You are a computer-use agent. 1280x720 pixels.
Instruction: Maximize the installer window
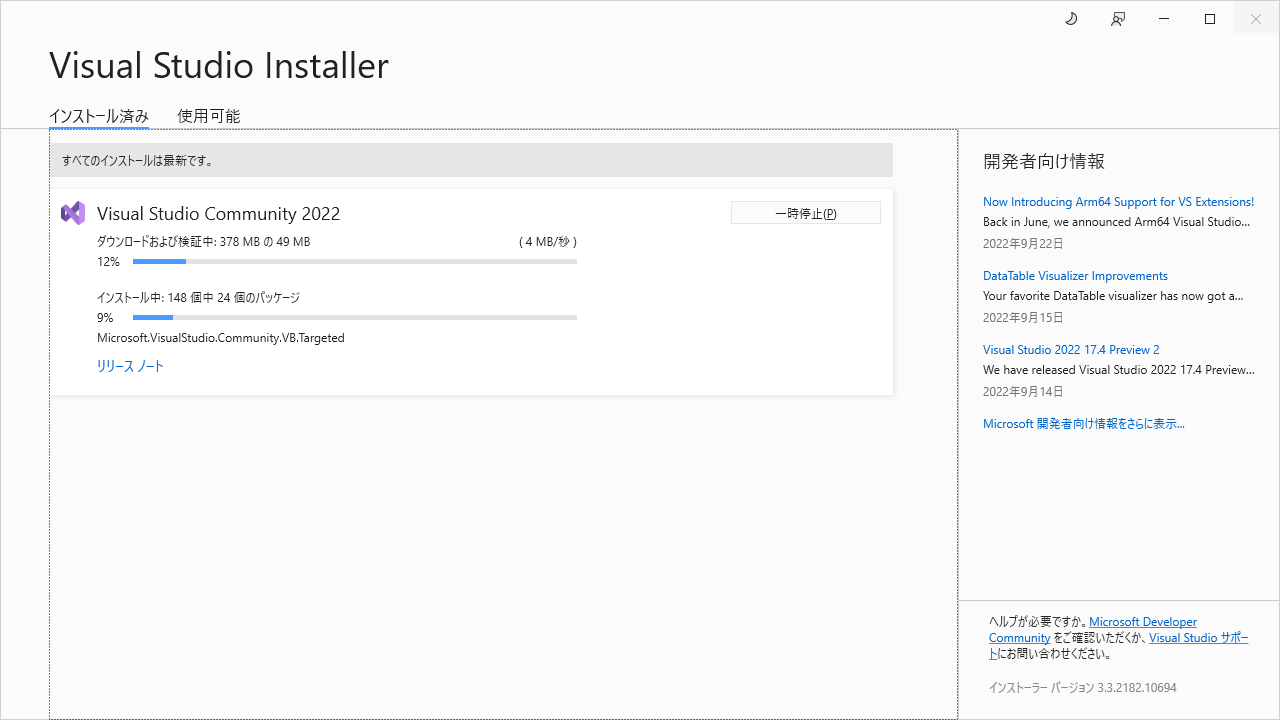click(1210, 19)
